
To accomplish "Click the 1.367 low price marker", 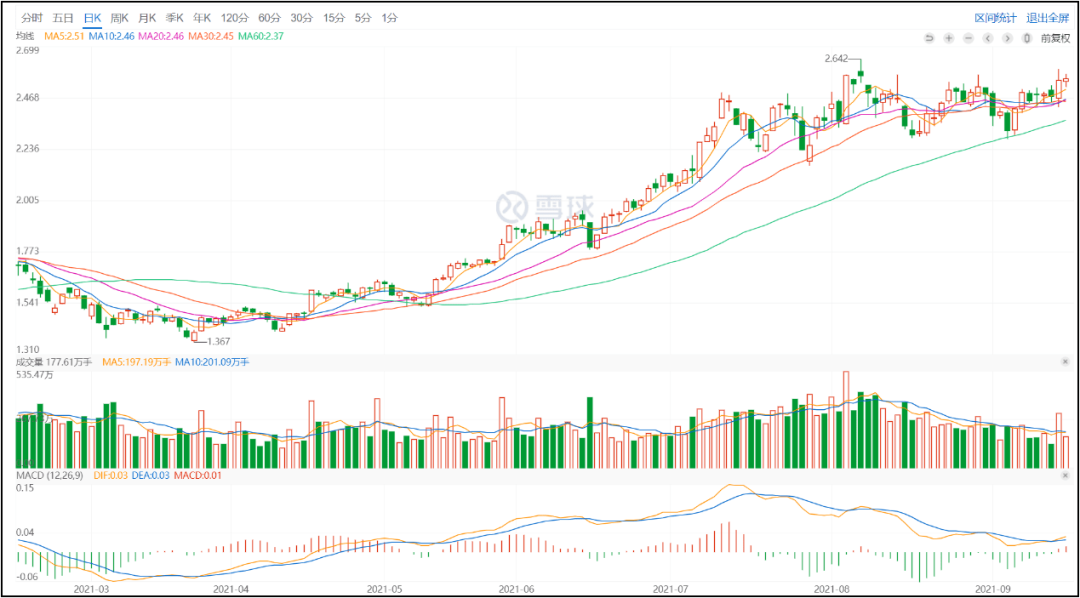I will coord(218,341).
